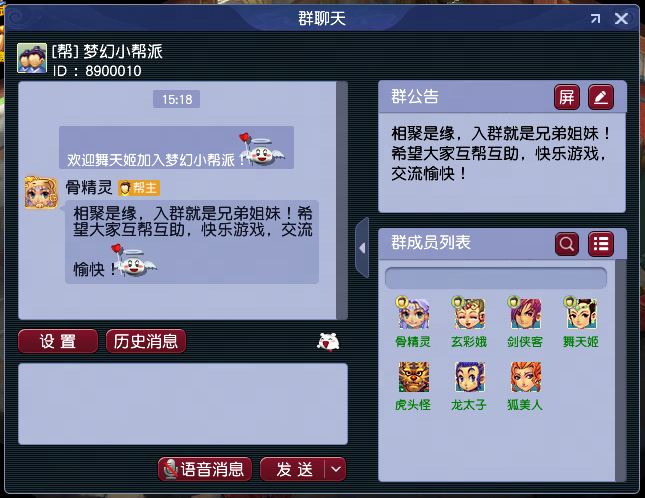Viewport: 645px width, 498px height.
Task: Select member 剑侠客 avatar
Action: [525, 313]
